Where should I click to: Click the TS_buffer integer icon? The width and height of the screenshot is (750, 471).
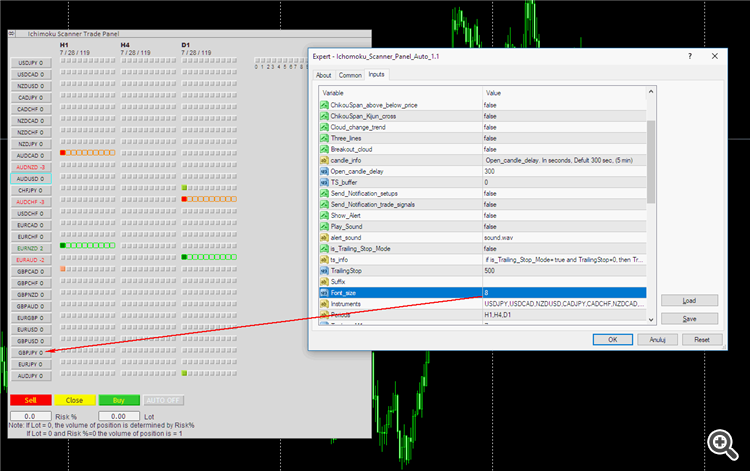coord(324,182)
